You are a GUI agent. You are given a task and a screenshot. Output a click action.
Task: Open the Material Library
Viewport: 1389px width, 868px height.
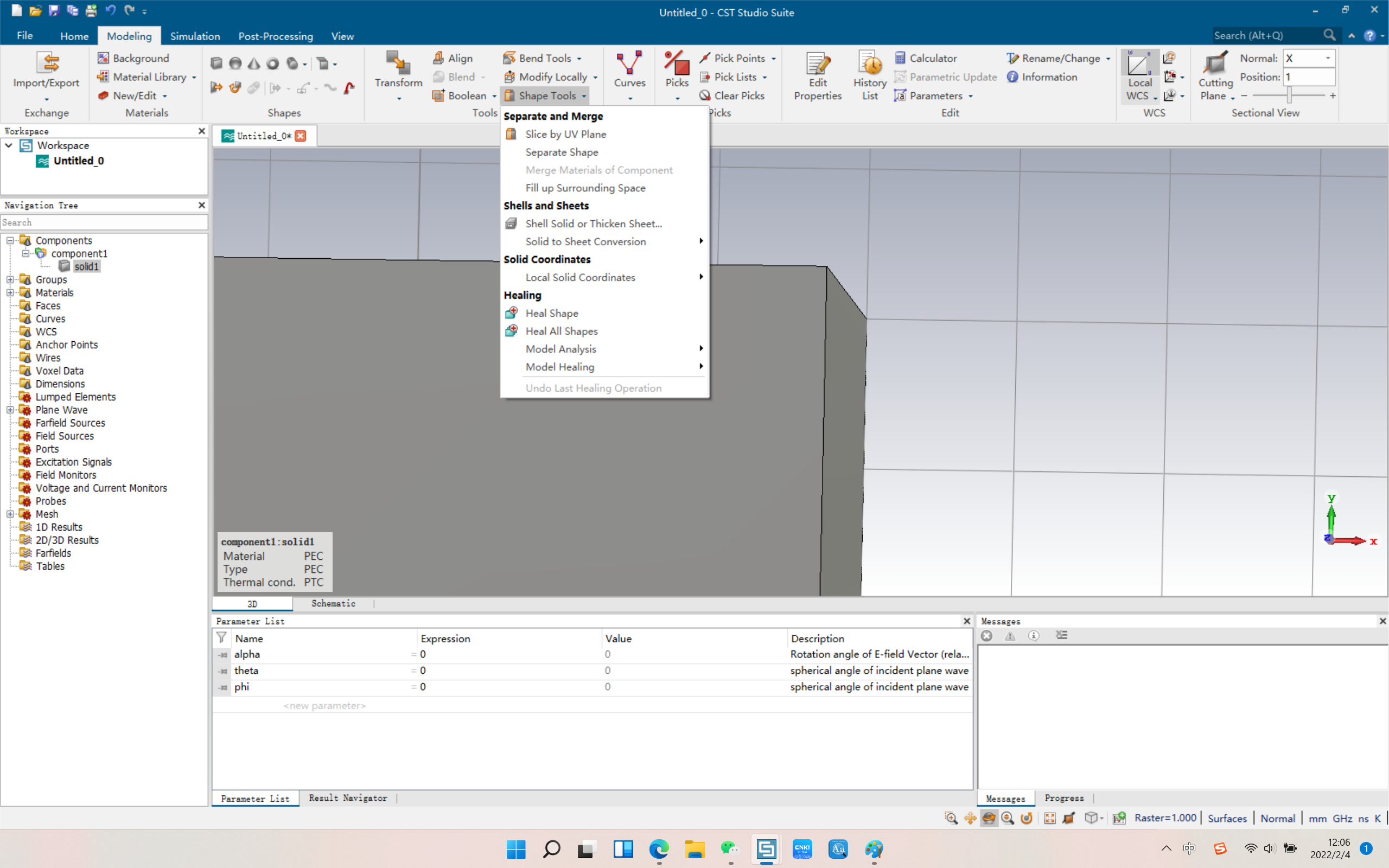[x=146, y=76]
